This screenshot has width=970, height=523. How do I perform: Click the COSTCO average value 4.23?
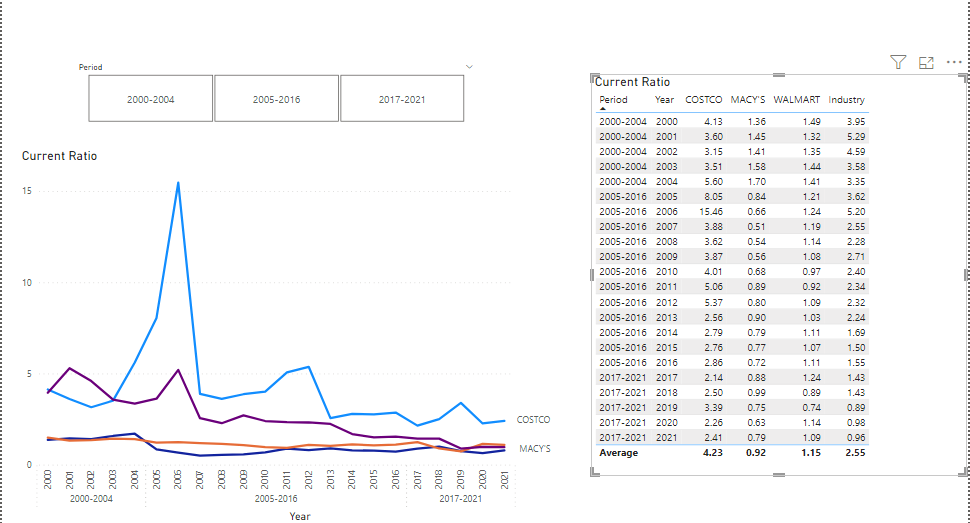[713, 453]
